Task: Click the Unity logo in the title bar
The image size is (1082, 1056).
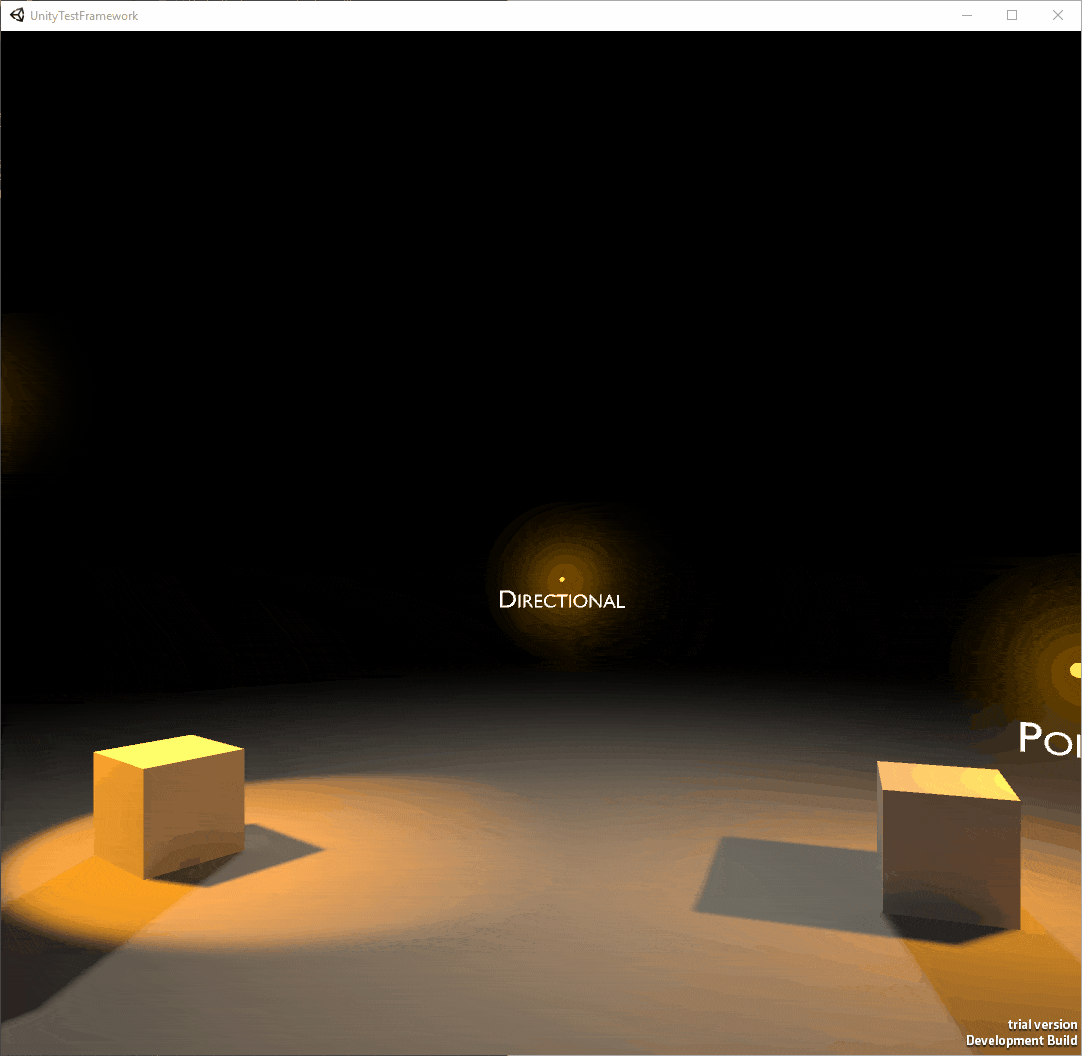Action: pos(17,15)
